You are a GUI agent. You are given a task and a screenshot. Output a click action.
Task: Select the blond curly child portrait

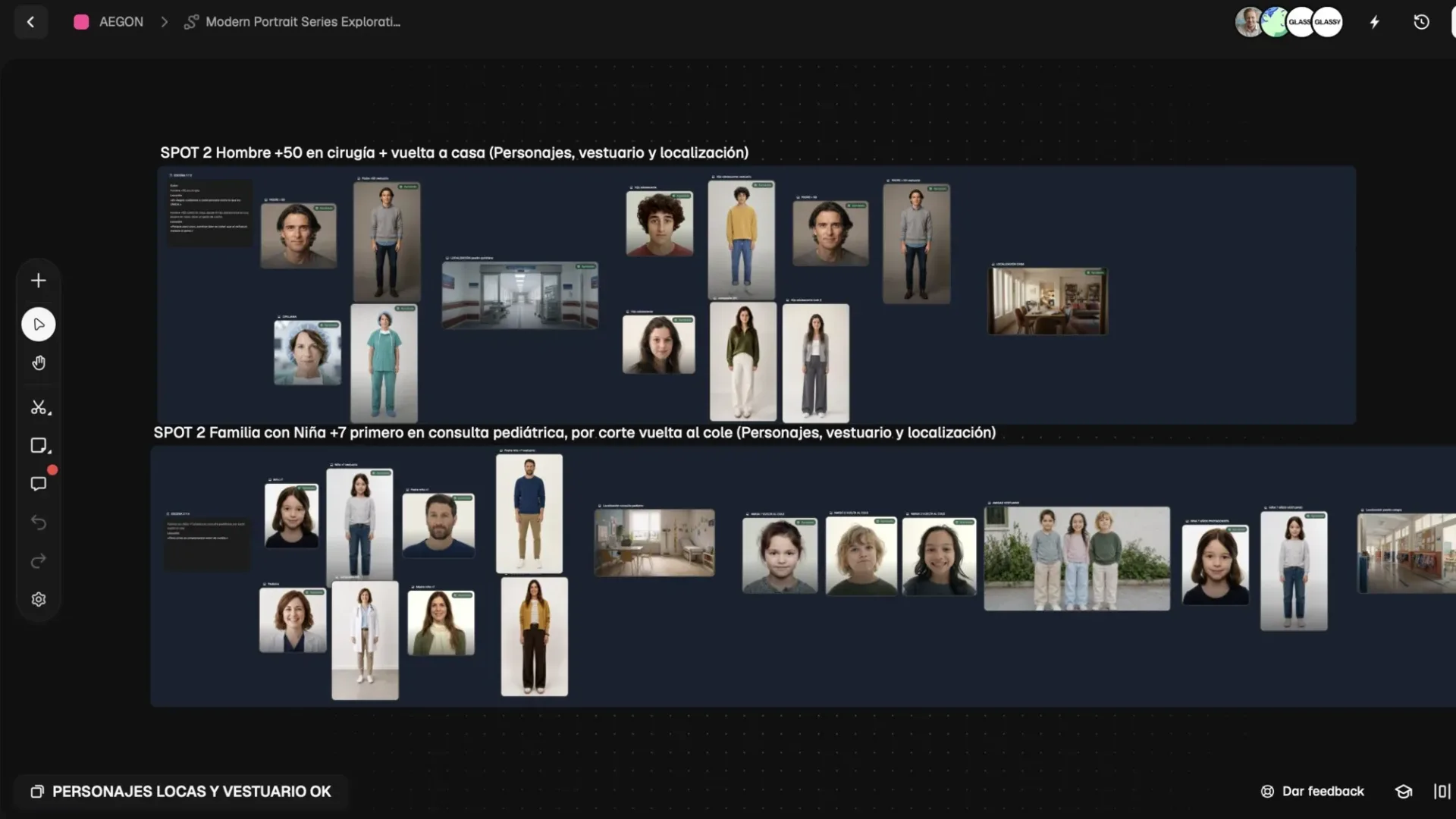click(861, 557)
